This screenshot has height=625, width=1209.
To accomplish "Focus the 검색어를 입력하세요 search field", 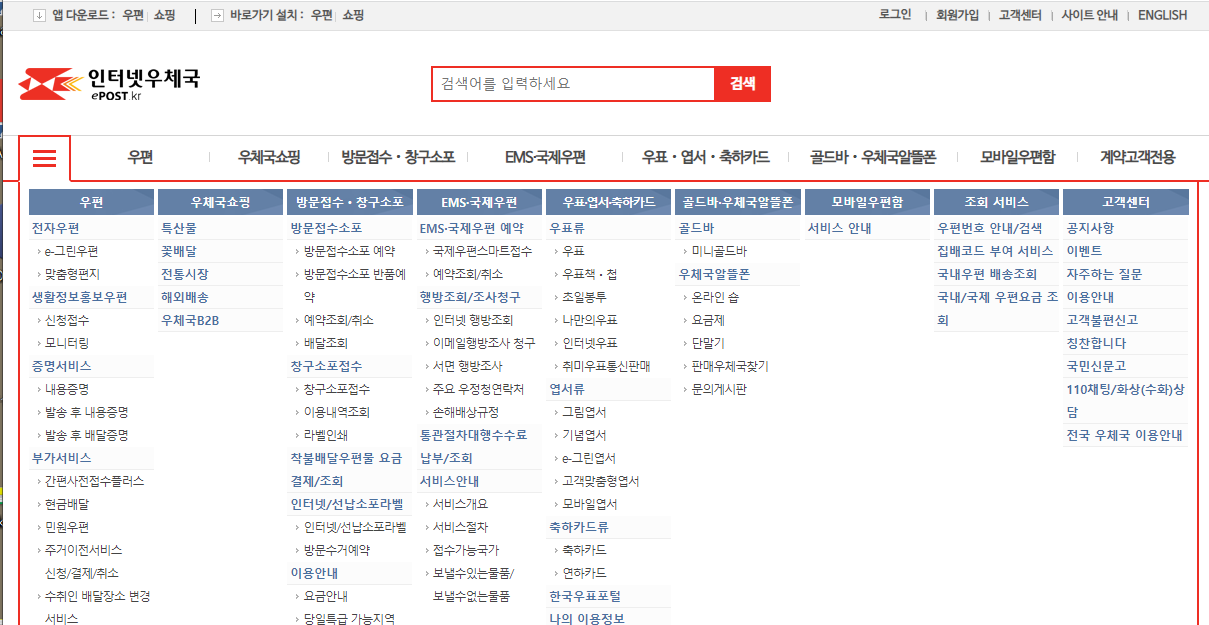I will 573,84.
